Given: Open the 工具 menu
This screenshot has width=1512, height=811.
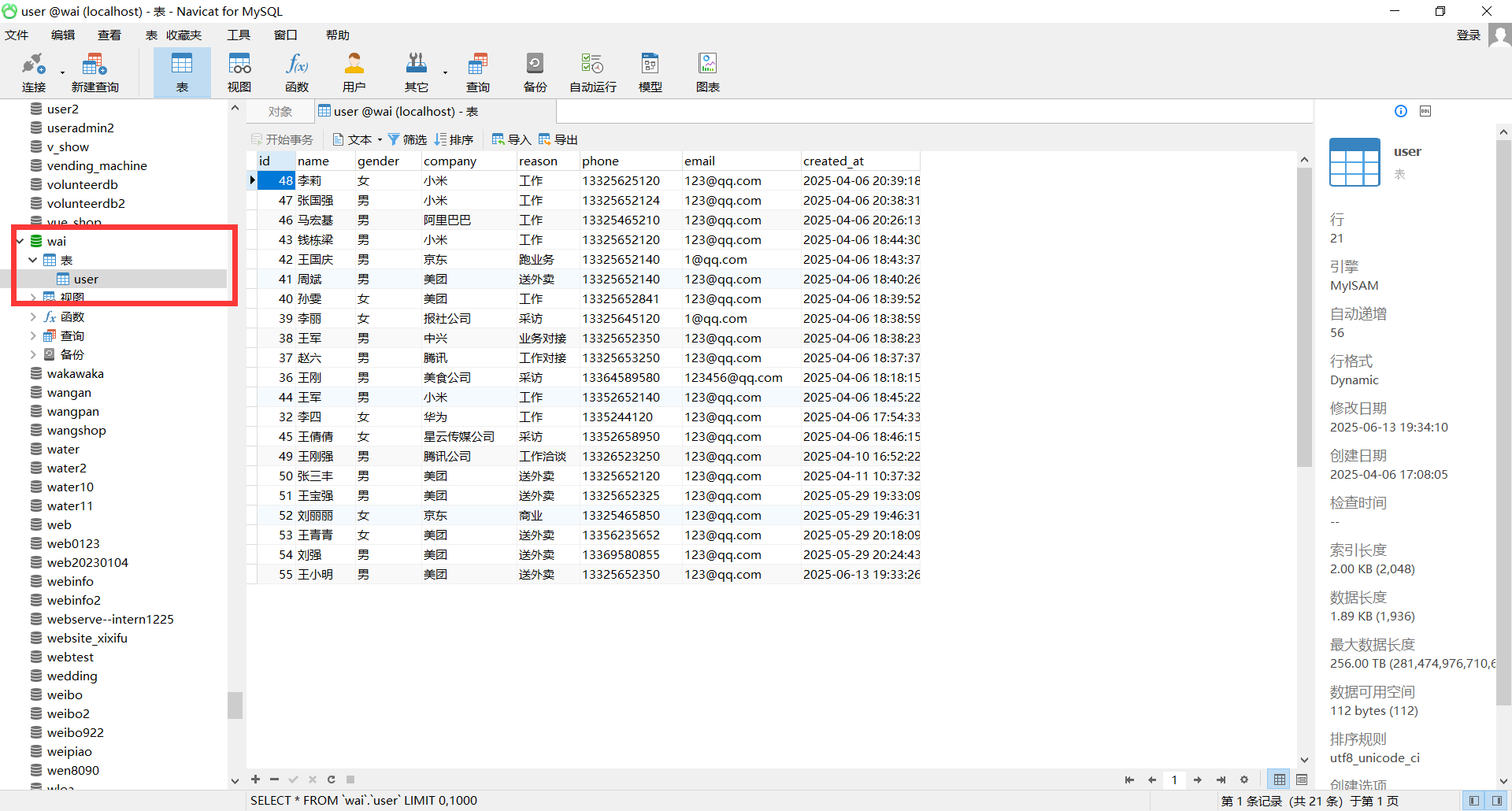Looking at the screenshot, I should click(x=239, y=35).
